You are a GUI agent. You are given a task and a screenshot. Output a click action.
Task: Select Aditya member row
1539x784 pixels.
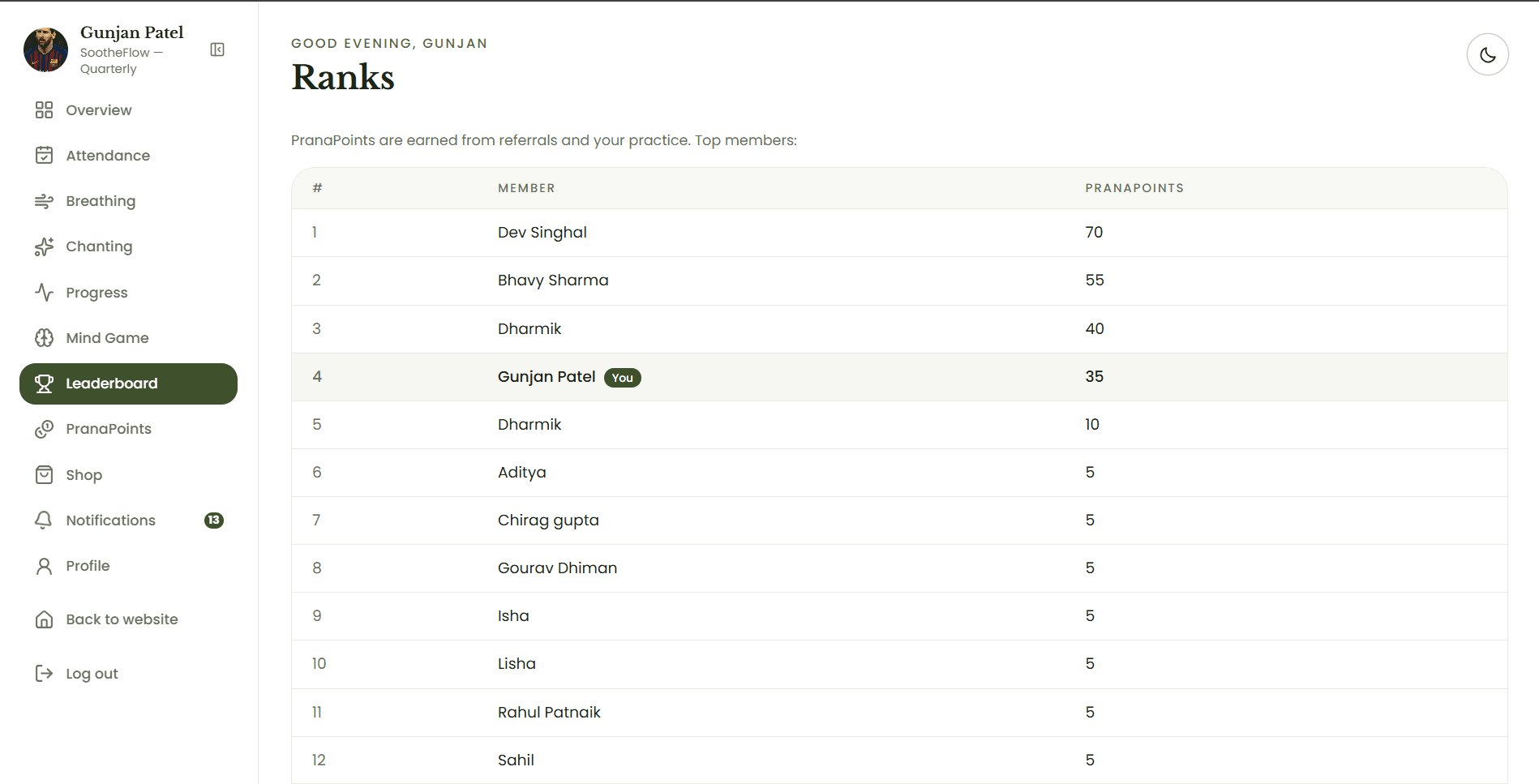coord(899,473)
